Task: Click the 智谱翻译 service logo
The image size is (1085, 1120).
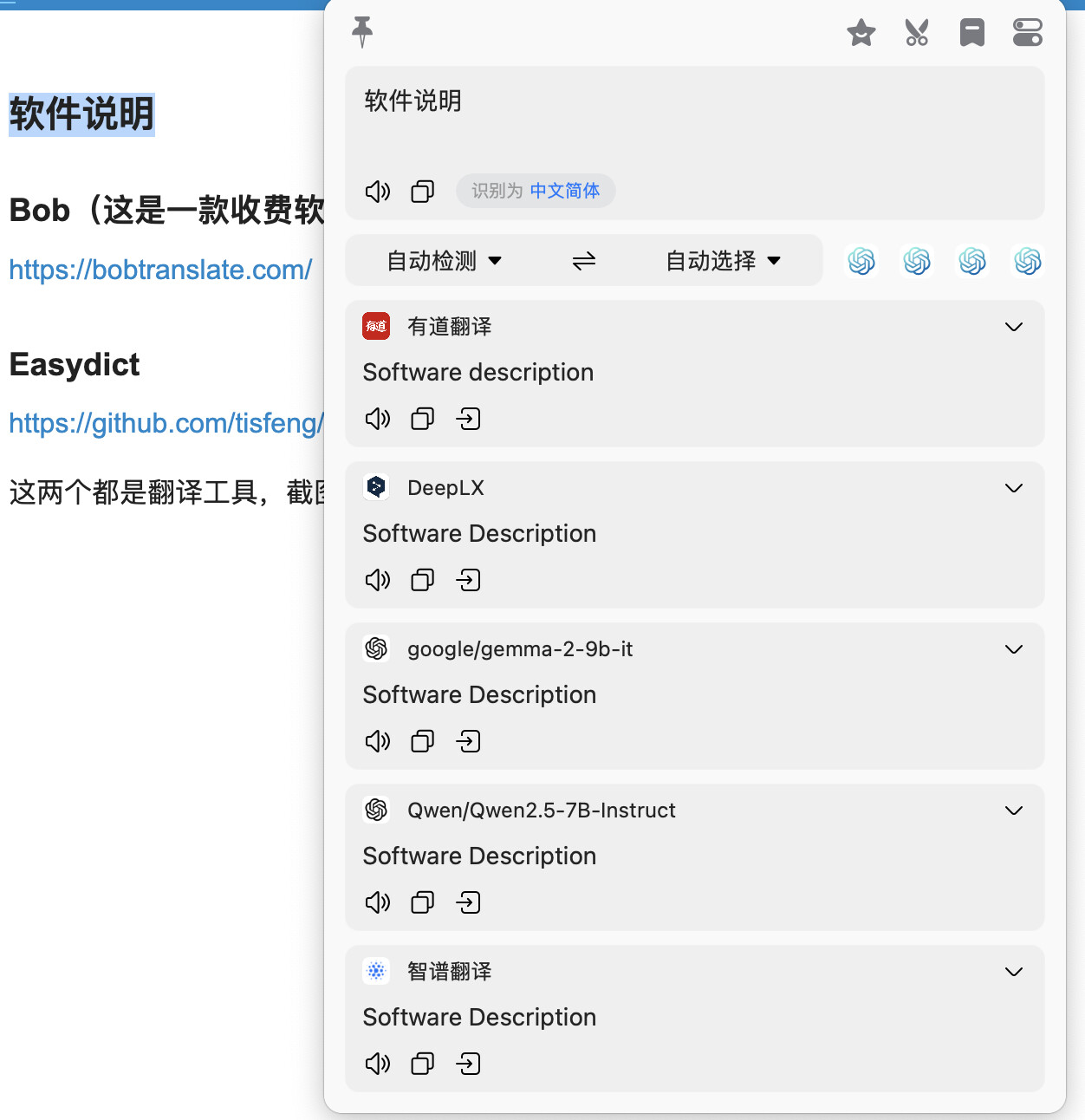Action: coord(376,971)
